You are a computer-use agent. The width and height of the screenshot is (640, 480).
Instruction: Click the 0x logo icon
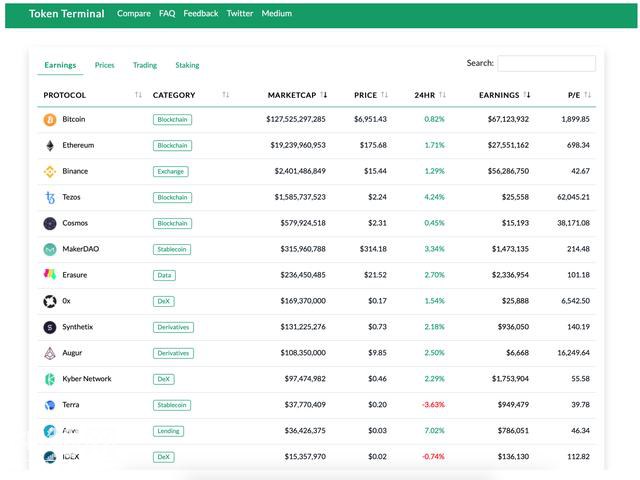50,301
